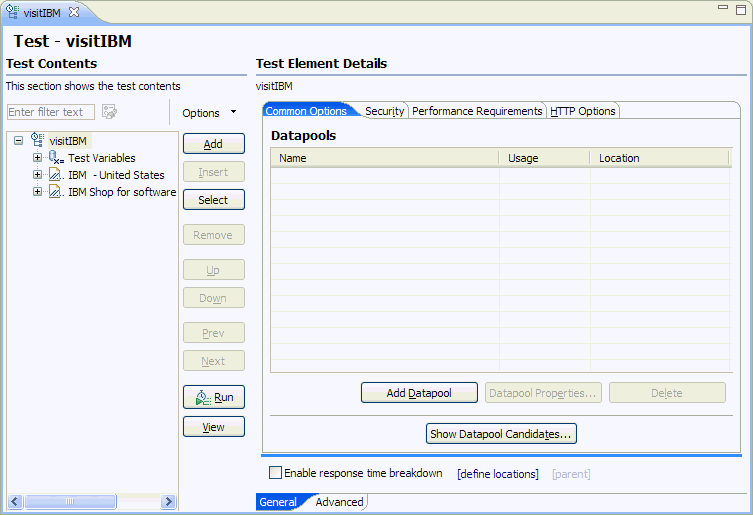Switch to the Security tab

pyautogui.click(x=384, y=111)
